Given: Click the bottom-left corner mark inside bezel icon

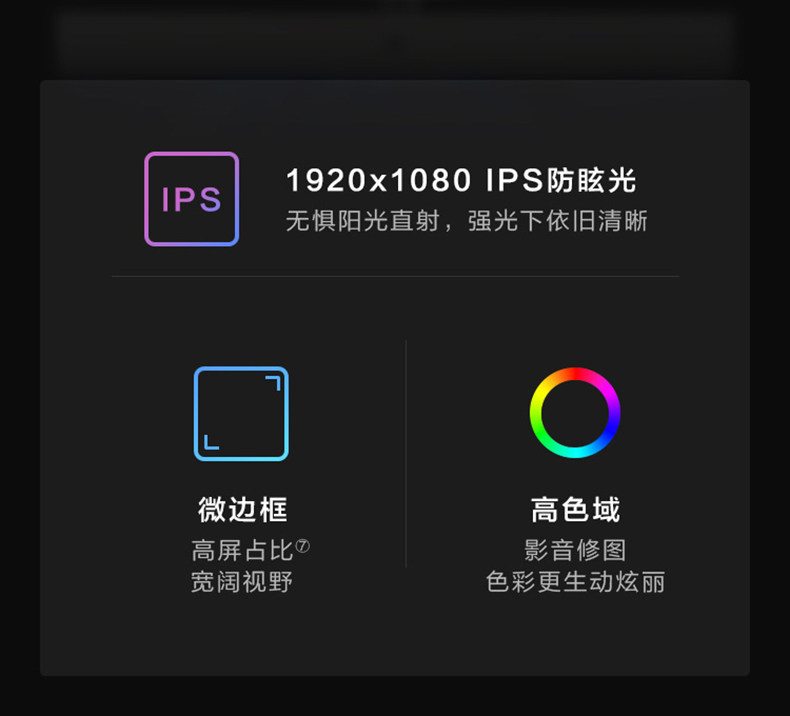Looking at the screenshot, I should 211,442.
